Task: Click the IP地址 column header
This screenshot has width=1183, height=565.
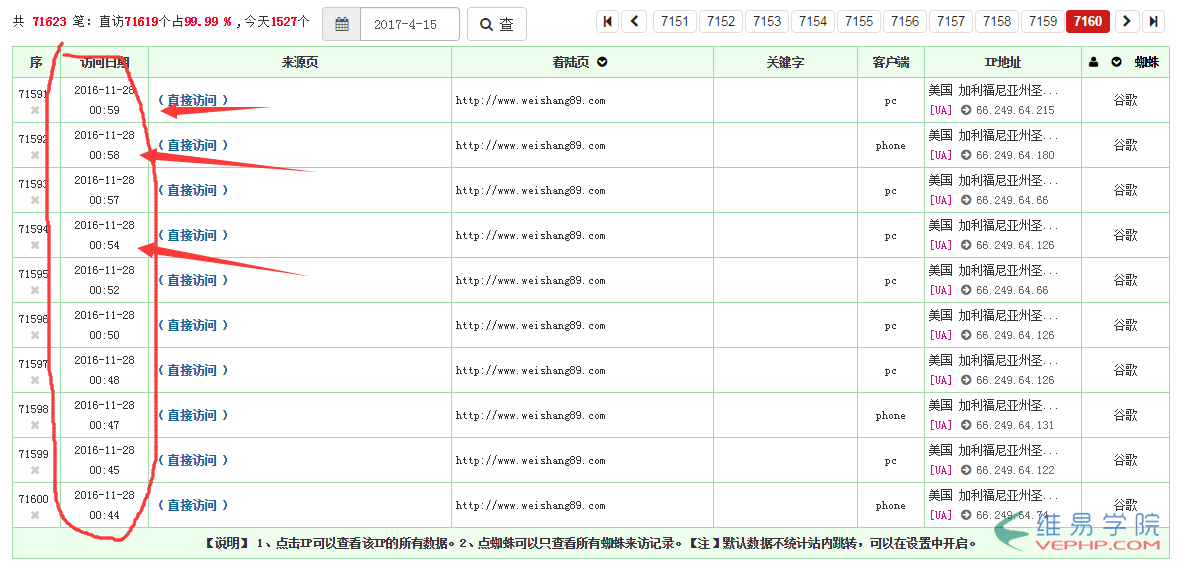Action: [x=1003, y=63]
